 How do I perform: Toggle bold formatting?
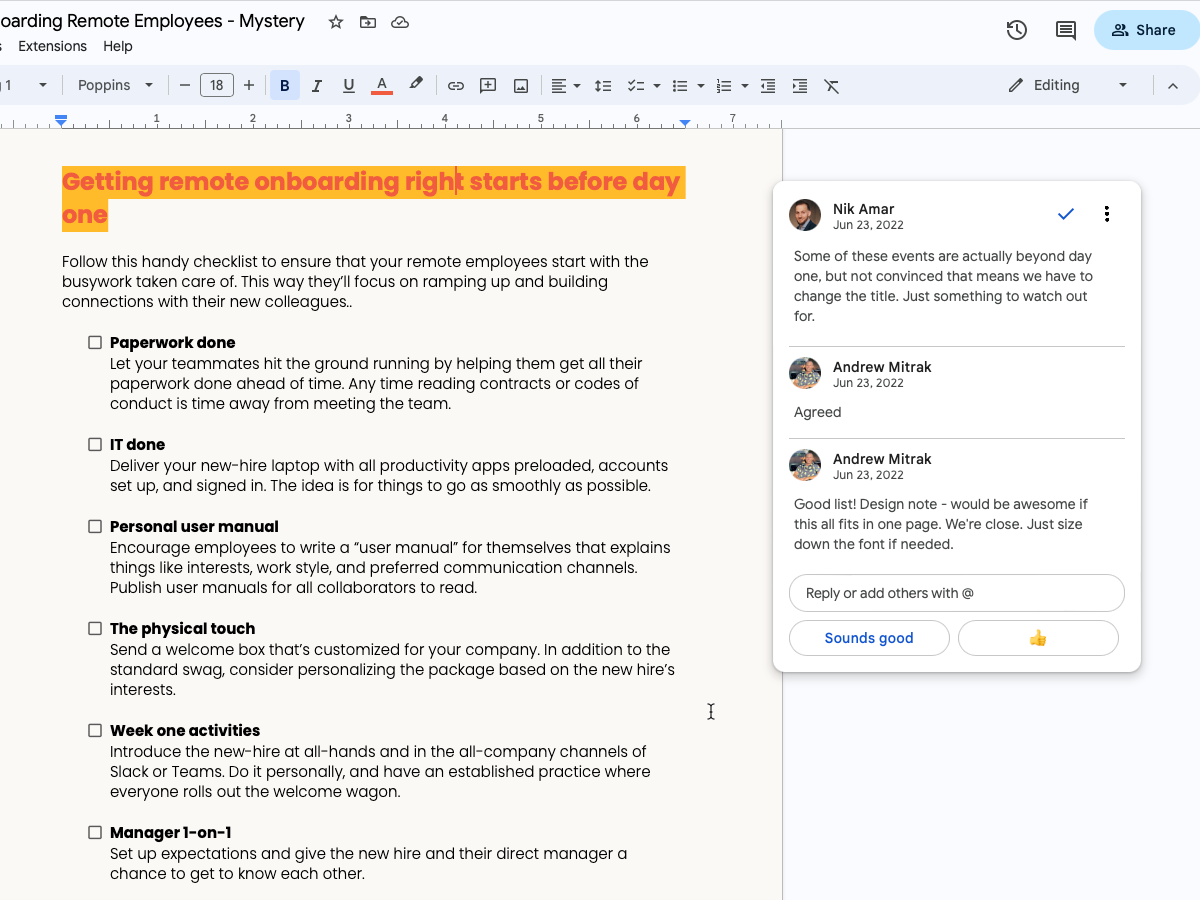[284, 86]
